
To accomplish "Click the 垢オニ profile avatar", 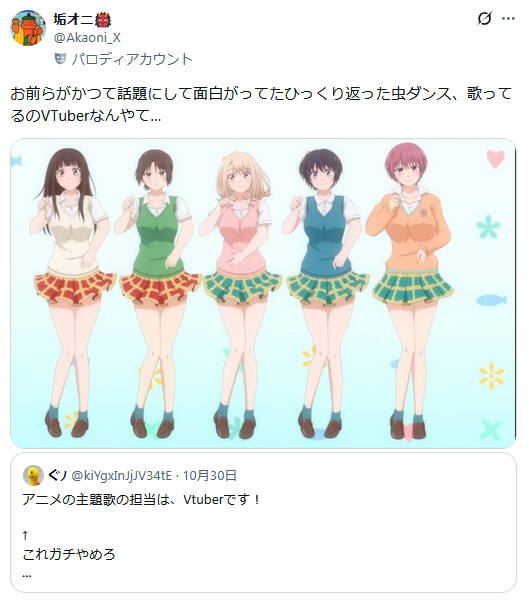I will tap(28, 28).
